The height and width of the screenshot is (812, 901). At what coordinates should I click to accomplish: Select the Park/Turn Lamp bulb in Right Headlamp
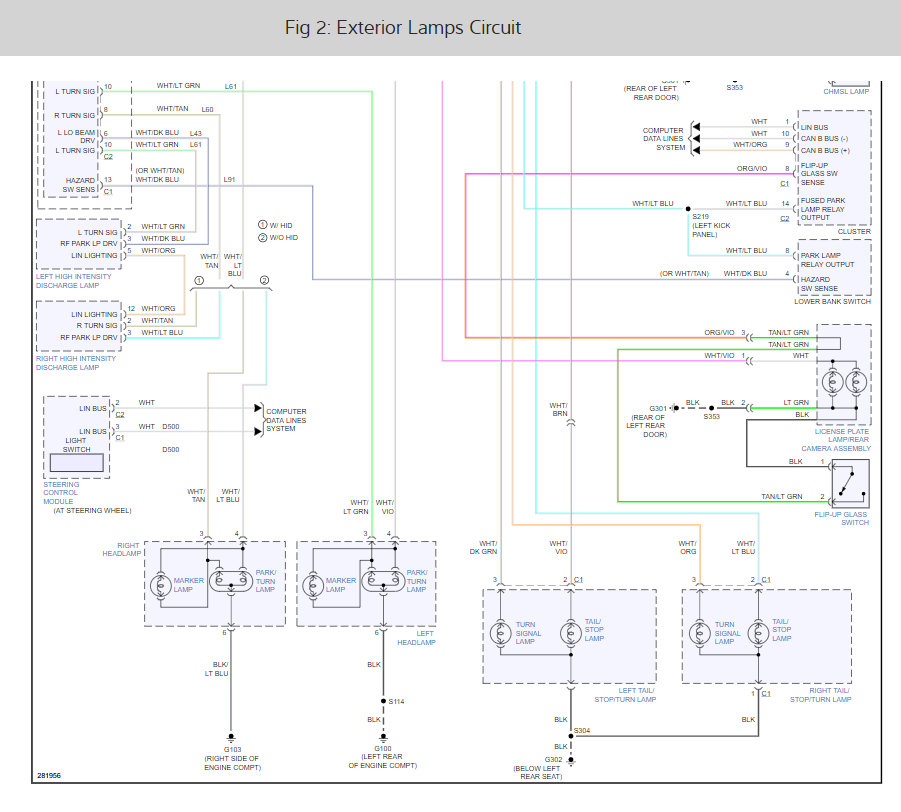coord(231,580)
